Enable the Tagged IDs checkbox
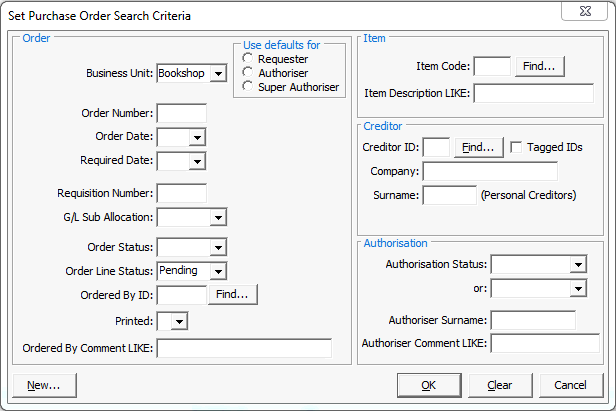The image size is (616, 411). tap(516, 147)
